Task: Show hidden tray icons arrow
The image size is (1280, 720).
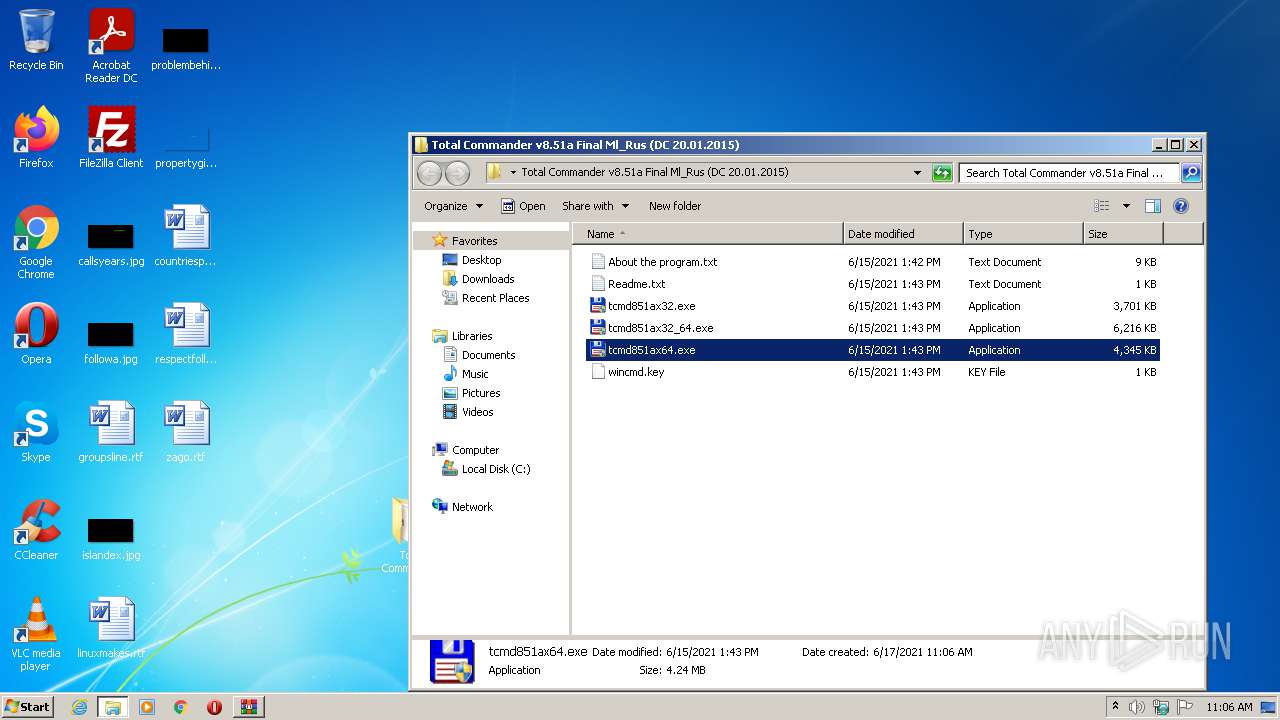Action: tap(1115, 707)
